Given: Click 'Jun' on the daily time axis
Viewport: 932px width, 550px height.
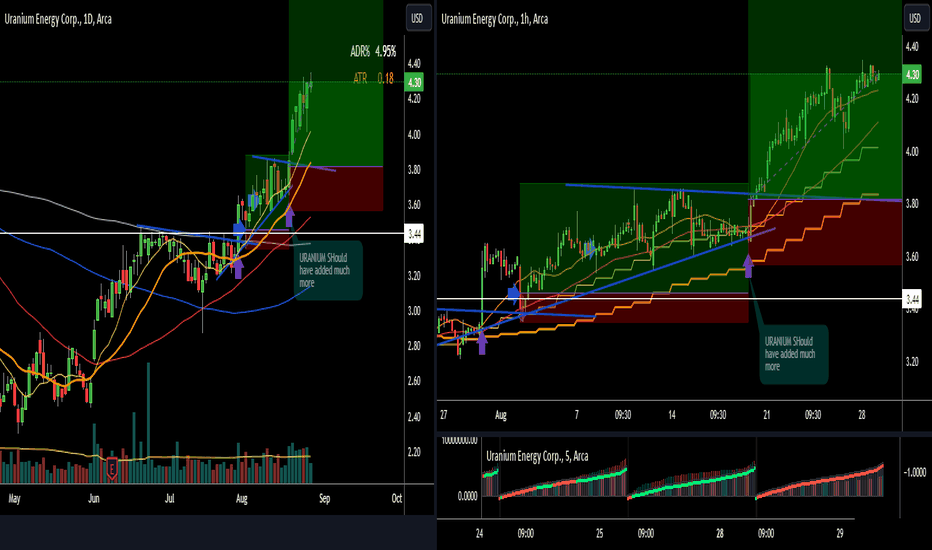Looking at the screenshot, I should (x=94, y=498).
